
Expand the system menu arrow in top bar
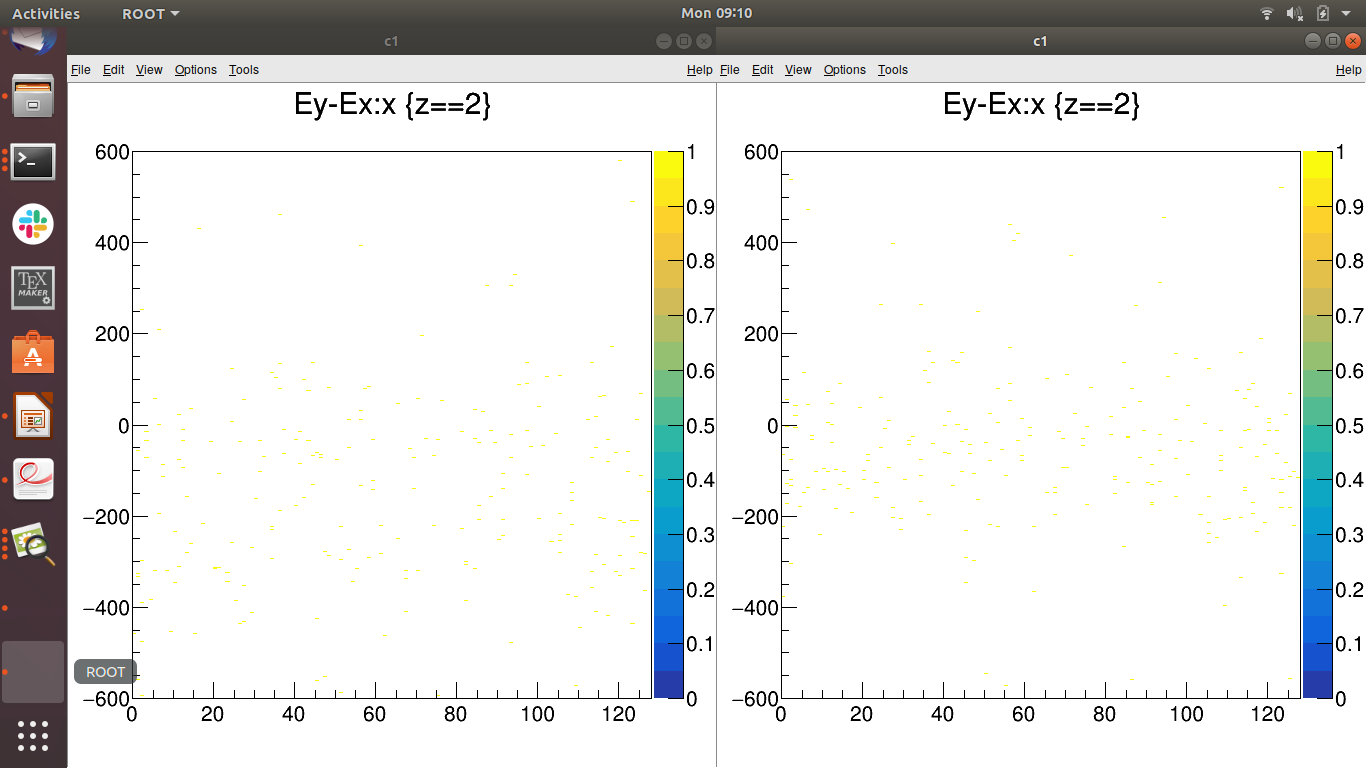1346,14
